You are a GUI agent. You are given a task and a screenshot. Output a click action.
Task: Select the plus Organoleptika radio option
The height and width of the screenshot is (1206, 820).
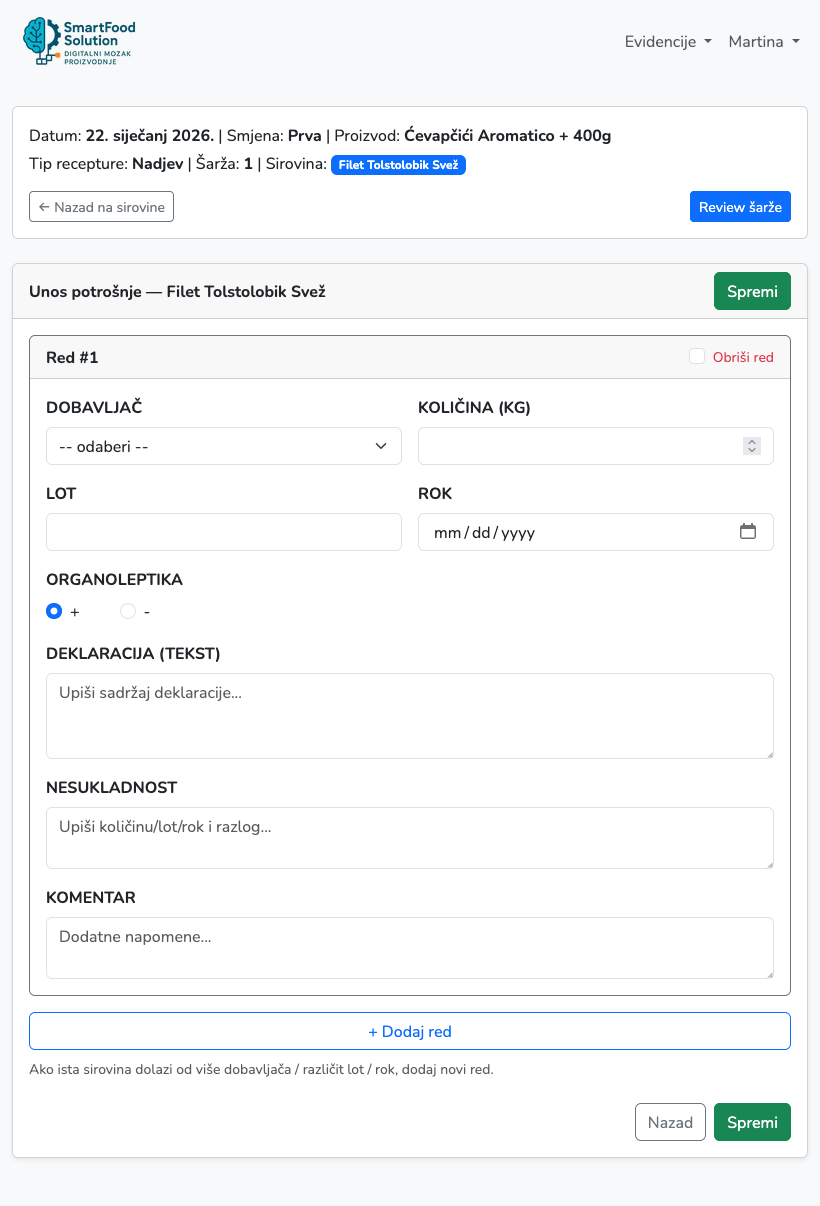point(54,611)
